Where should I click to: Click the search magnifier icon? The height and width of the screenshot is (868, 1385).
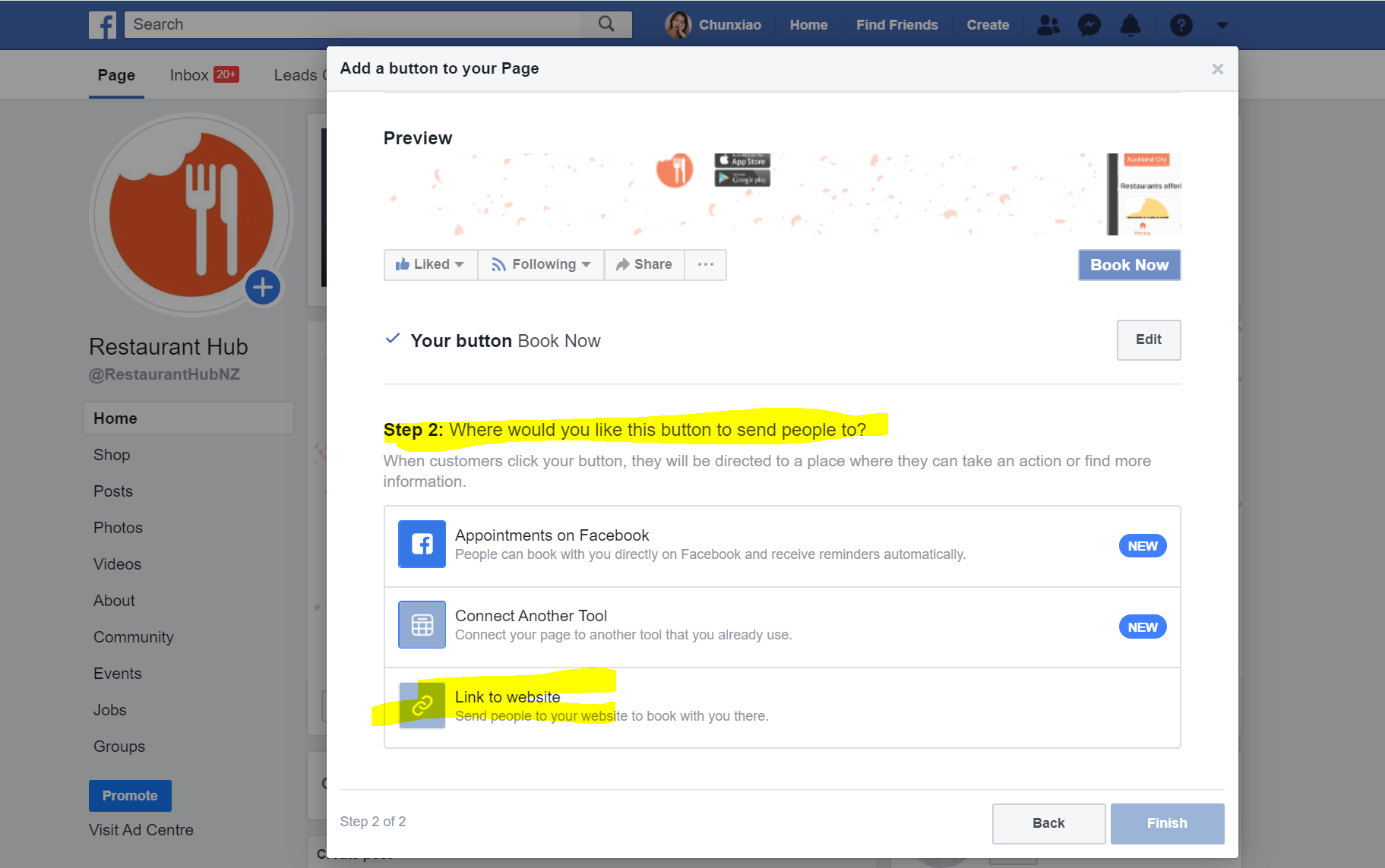[606, 24]
